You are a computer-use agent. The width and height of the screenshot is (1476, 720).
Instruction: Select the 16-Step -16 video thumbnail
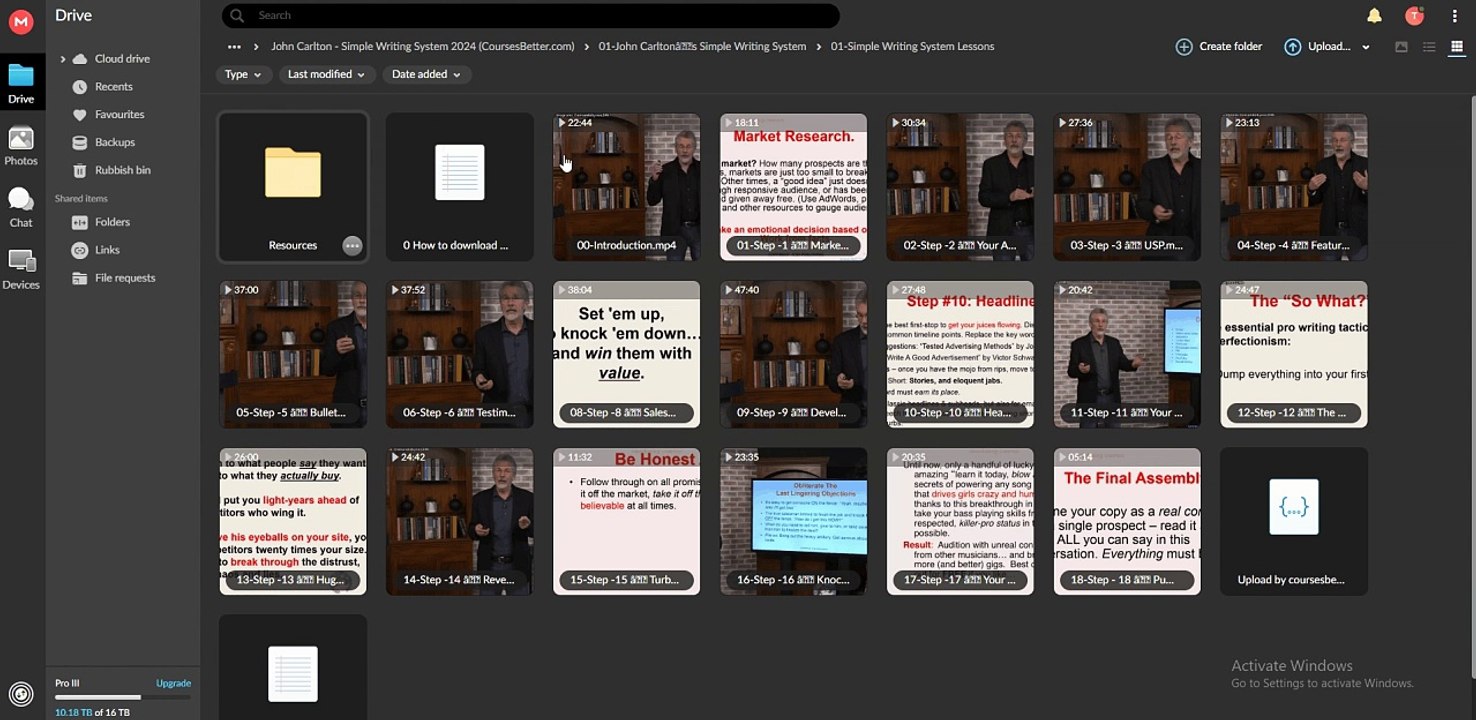[794, 521]
